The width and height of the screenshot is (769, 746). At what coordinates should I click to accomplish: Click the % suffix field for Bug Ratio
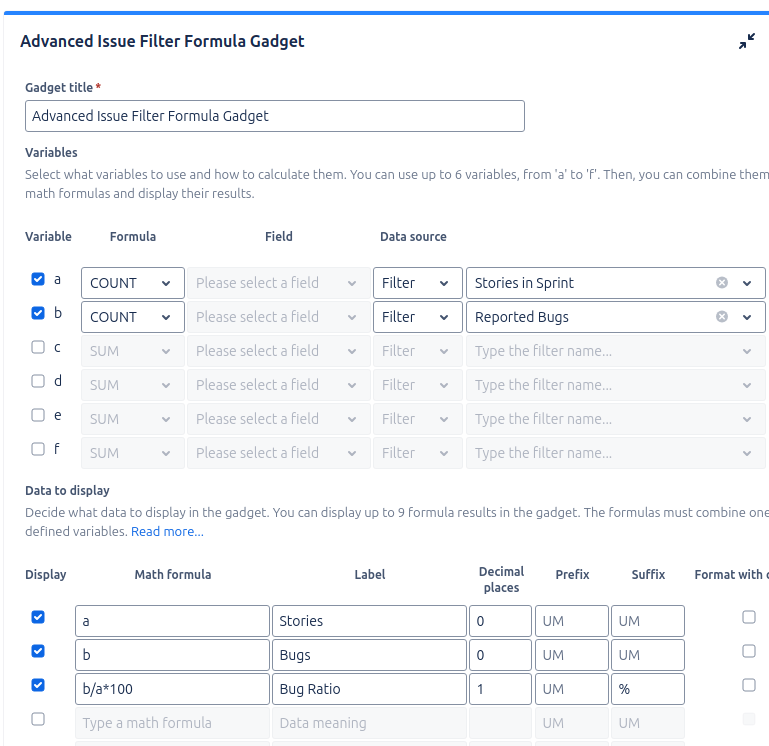point(647,689)
